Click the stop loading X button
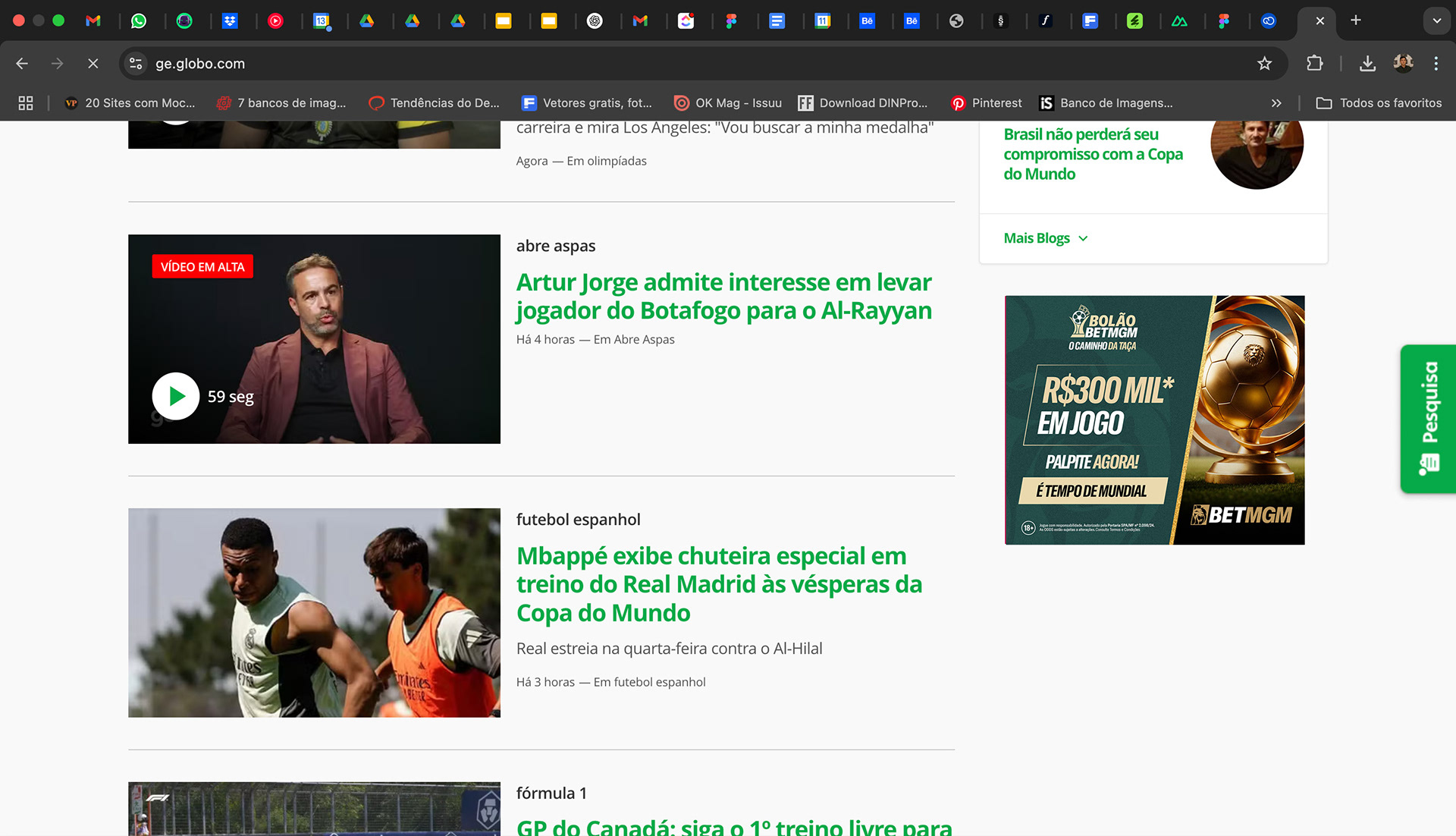 tap(93, 64)
